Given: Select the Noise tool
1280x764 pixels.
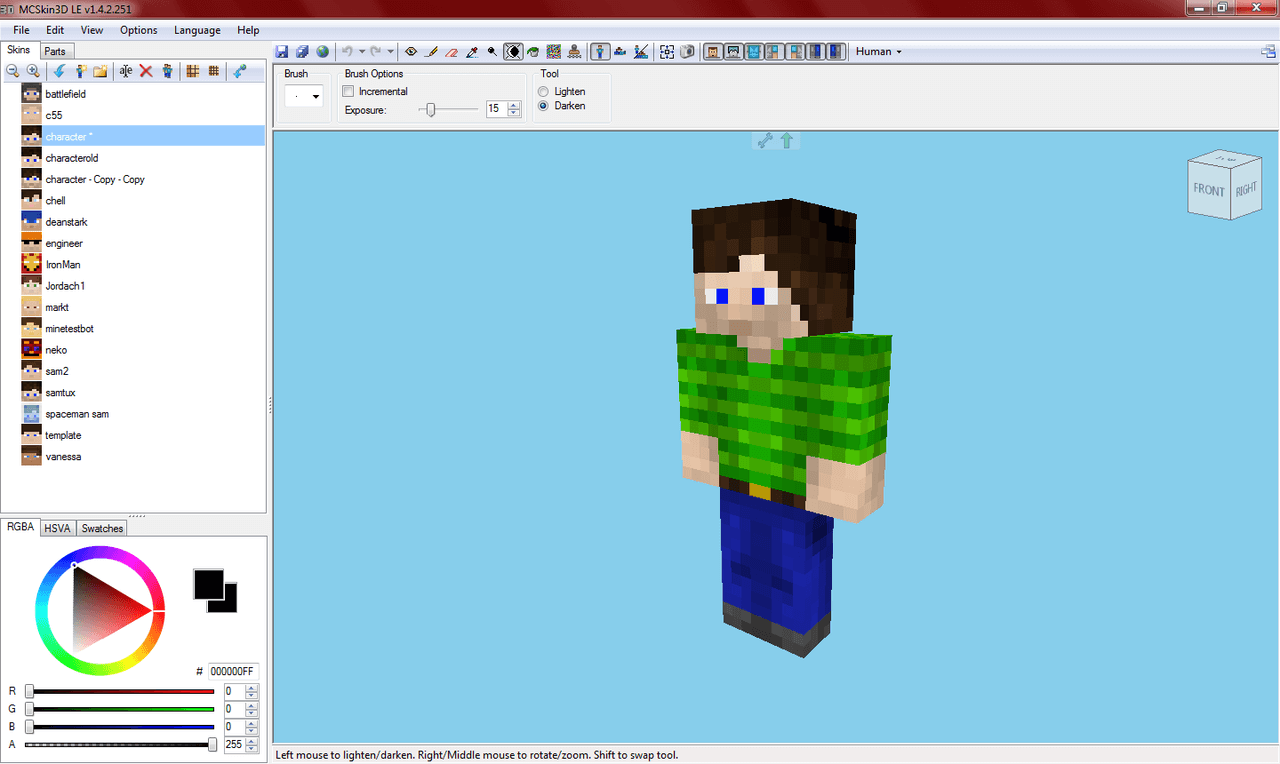Looking at the screenshot, I should pos(553,51).
